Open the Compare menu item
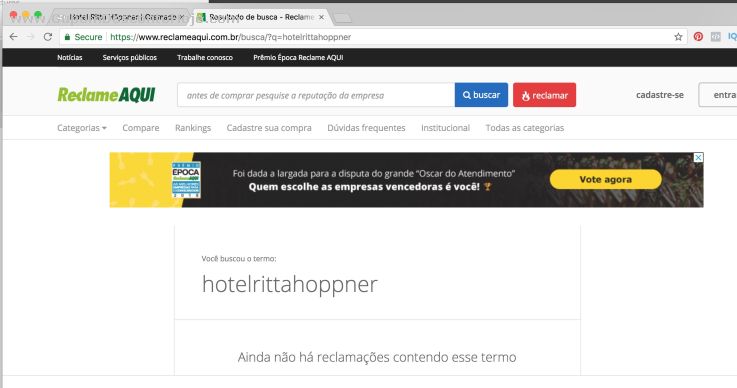Viewport: 737px width, 388px height. click(x=141, y=128)
